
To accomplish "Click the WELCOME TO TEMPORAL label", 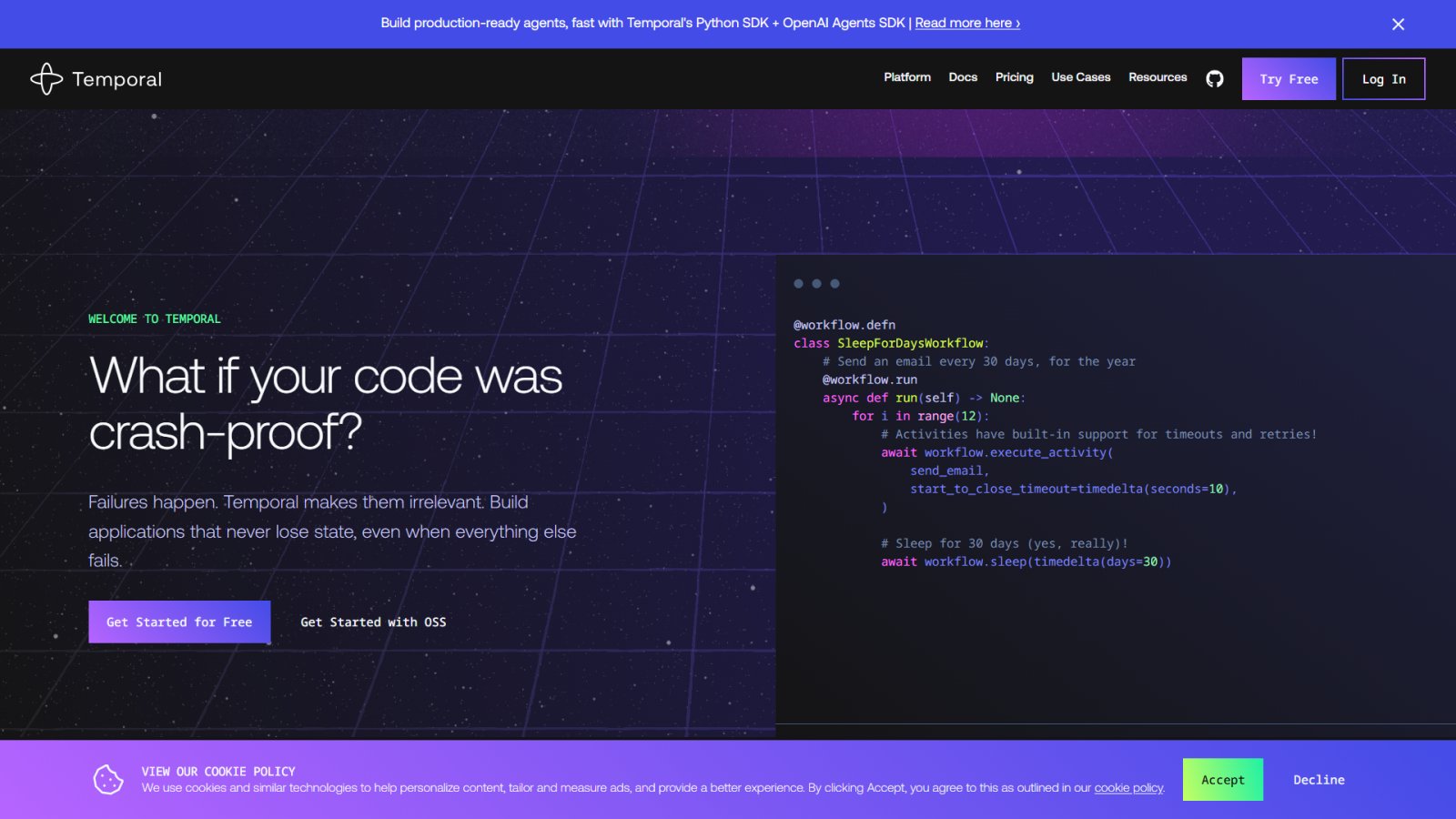I will tap(155, 319).
